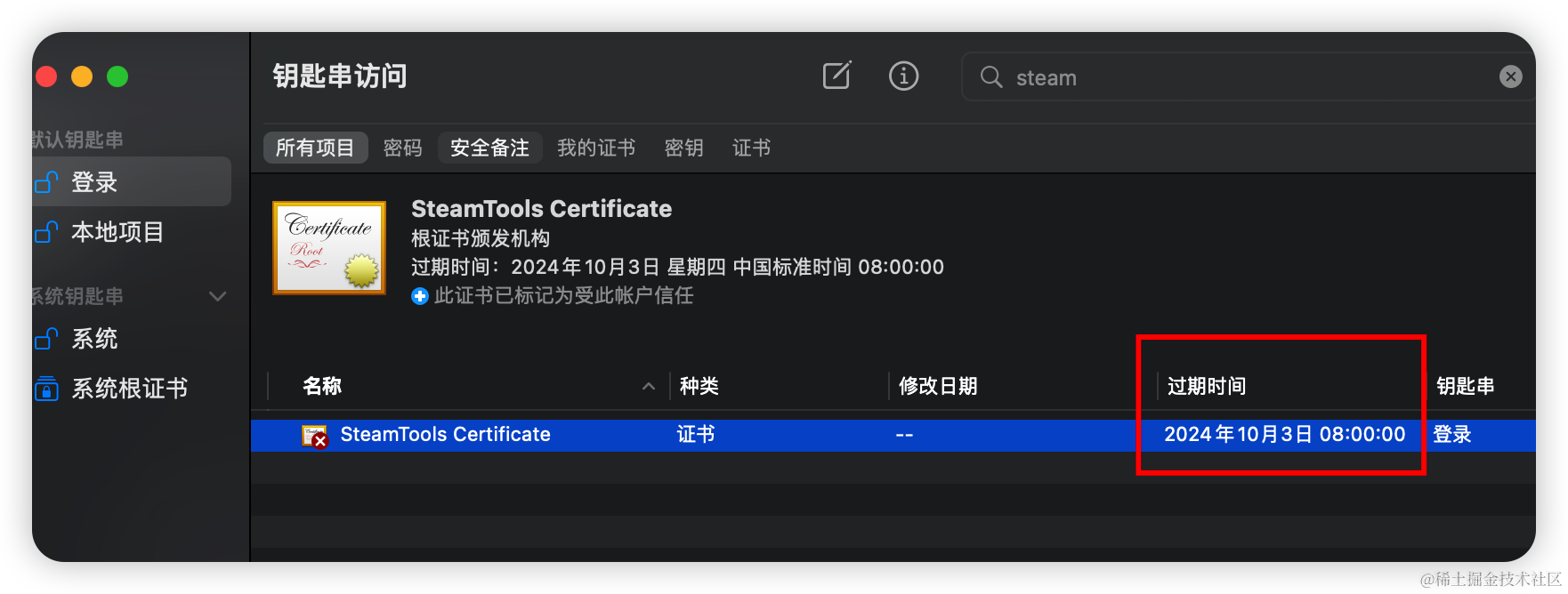Viewport: 1568px width, 594px height.
Task: Switch to the 密码 tab
Action: (x=402, y=148)
